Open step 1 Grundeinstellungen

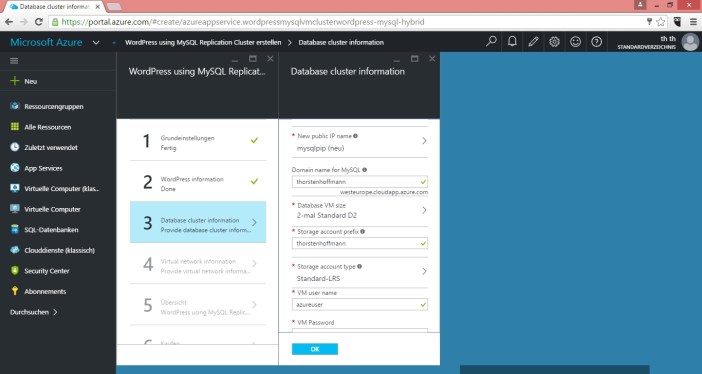coord(198,141)
